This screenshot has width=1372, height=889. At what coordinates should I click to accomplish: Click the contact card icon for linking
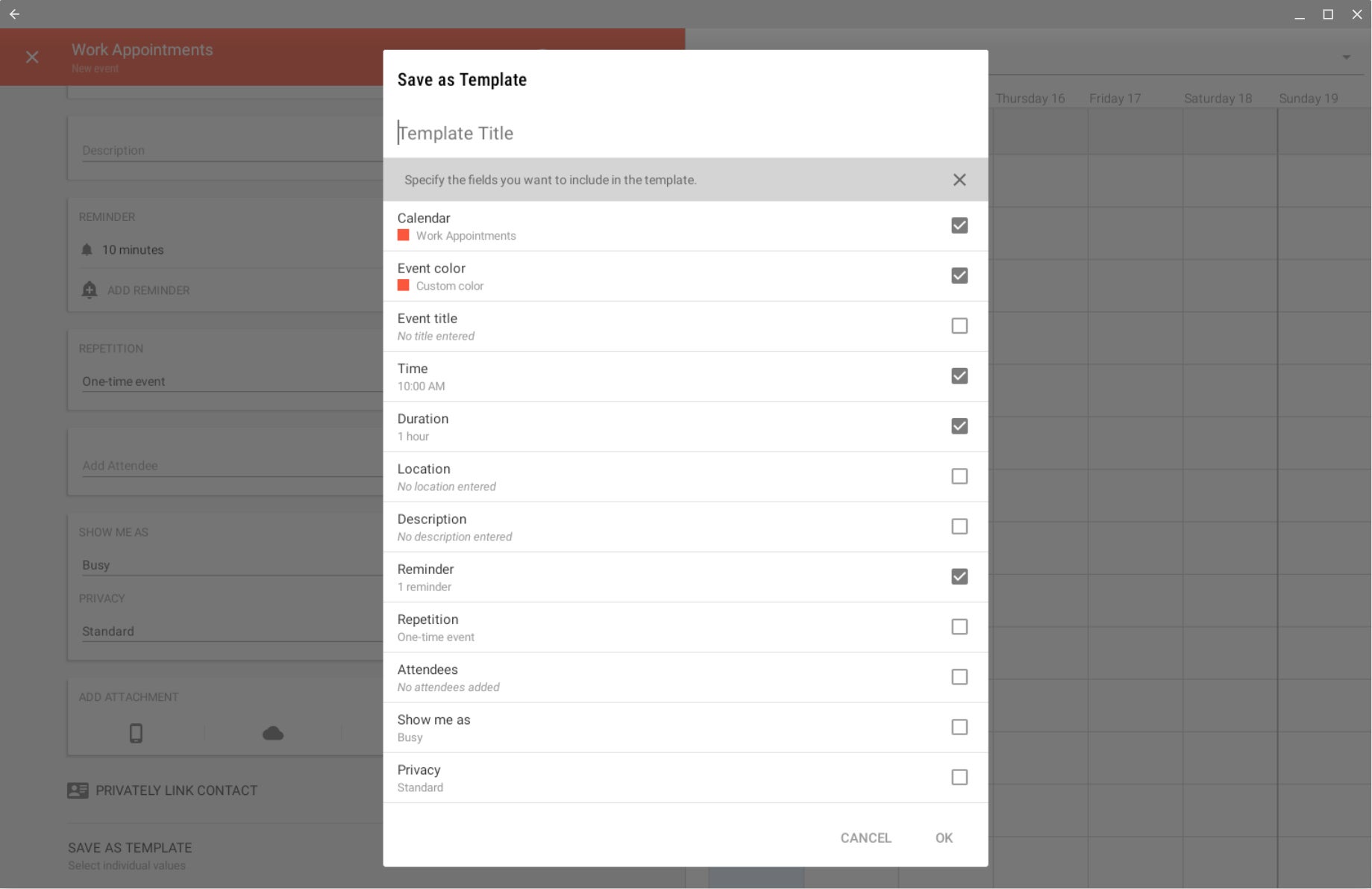78,790
